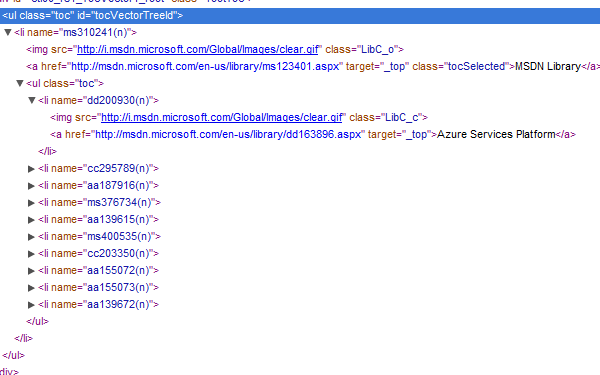Select the li name="ms376734(n)" tag text

99,203
